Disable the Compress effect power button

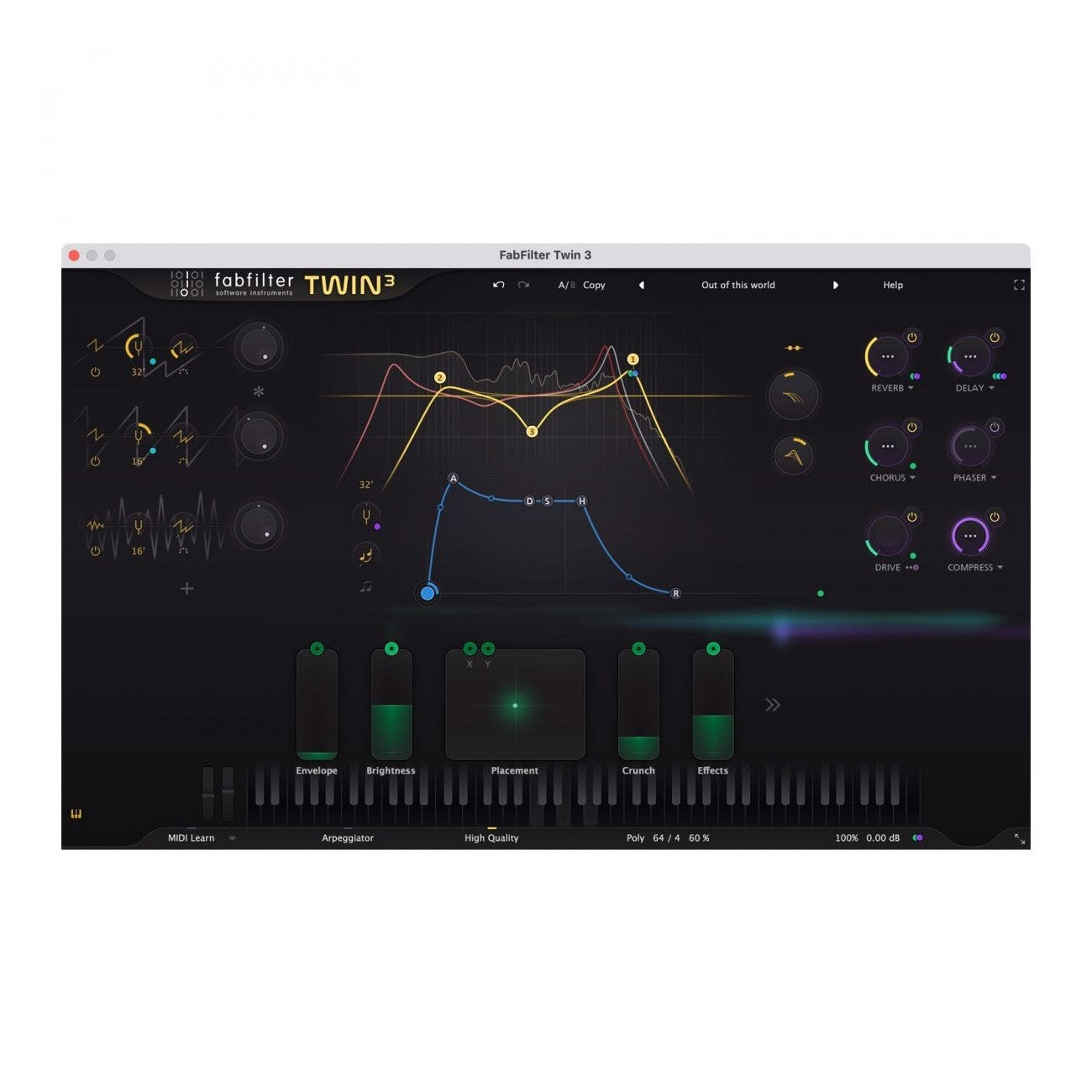point(995,517)
